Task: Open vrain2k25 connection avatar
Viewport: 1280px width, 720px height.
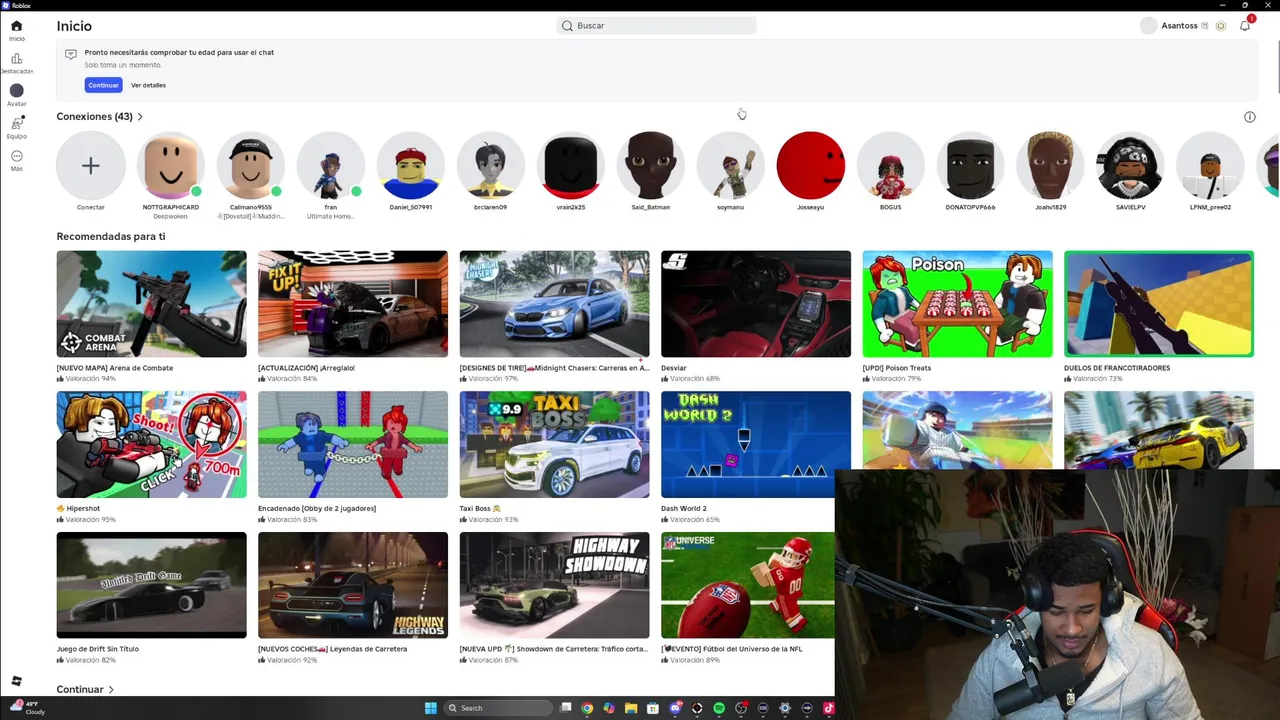Action: pyautogui.click(x=571, y=165)
